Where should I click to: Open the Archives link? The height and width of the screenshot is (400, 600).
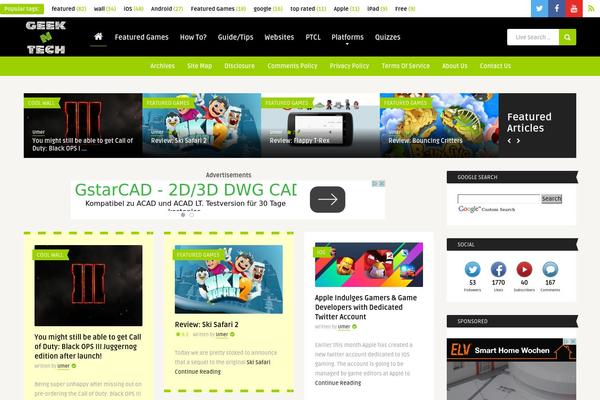click(x=162, y=66)
